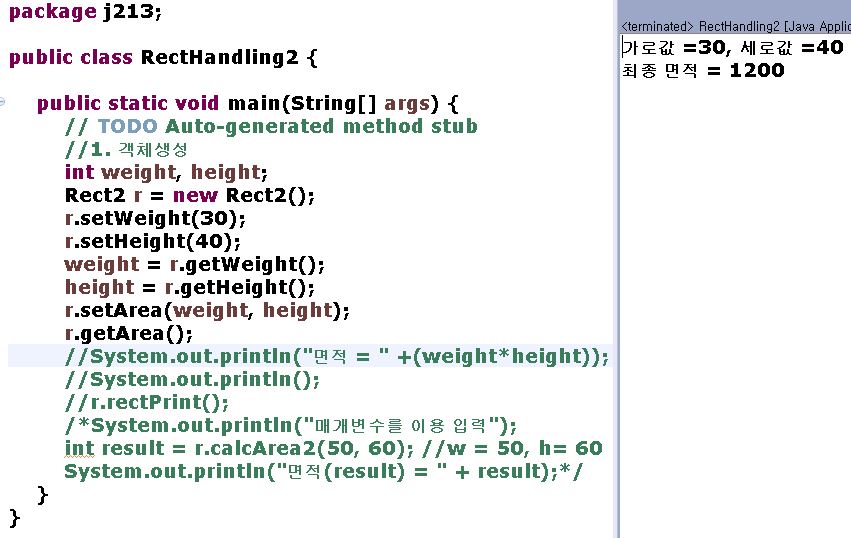Click the main(String[] args) method declaration
Image resolution: width=851 pixels, height=538 pixels.
tap(247, 103)
